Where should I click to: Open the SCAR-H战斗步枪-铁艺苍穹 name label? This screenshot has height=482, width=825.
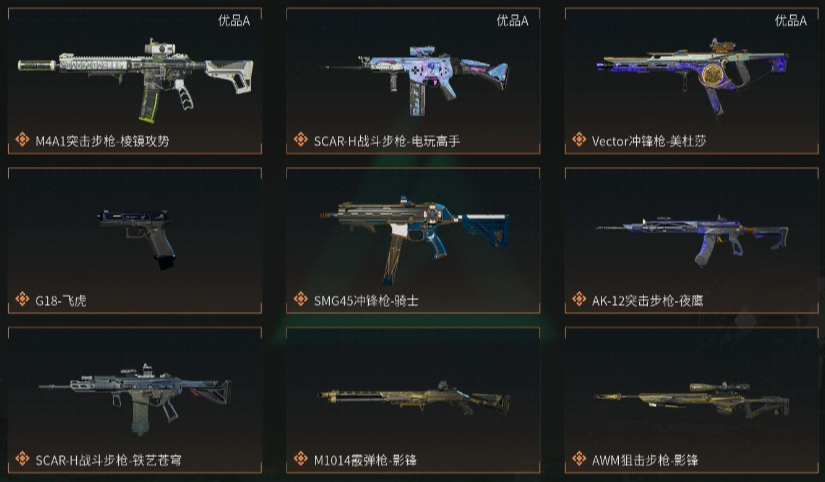[108, 460]
